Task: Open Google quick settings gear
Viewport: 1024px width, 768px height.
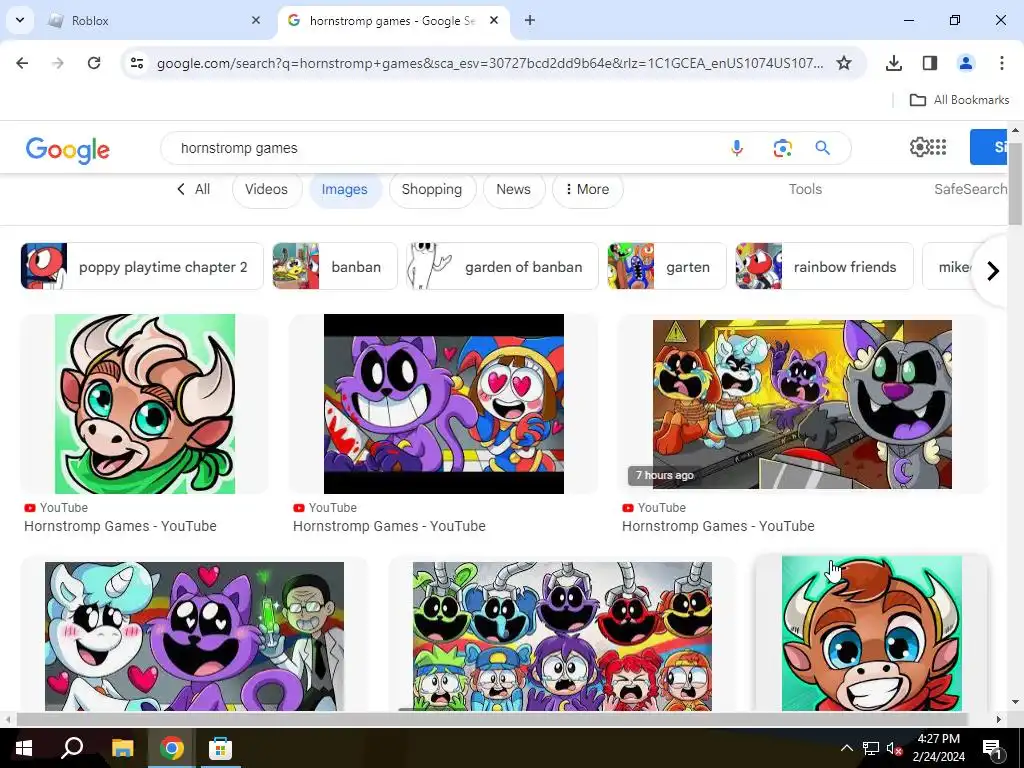Action: coord(919,147)
